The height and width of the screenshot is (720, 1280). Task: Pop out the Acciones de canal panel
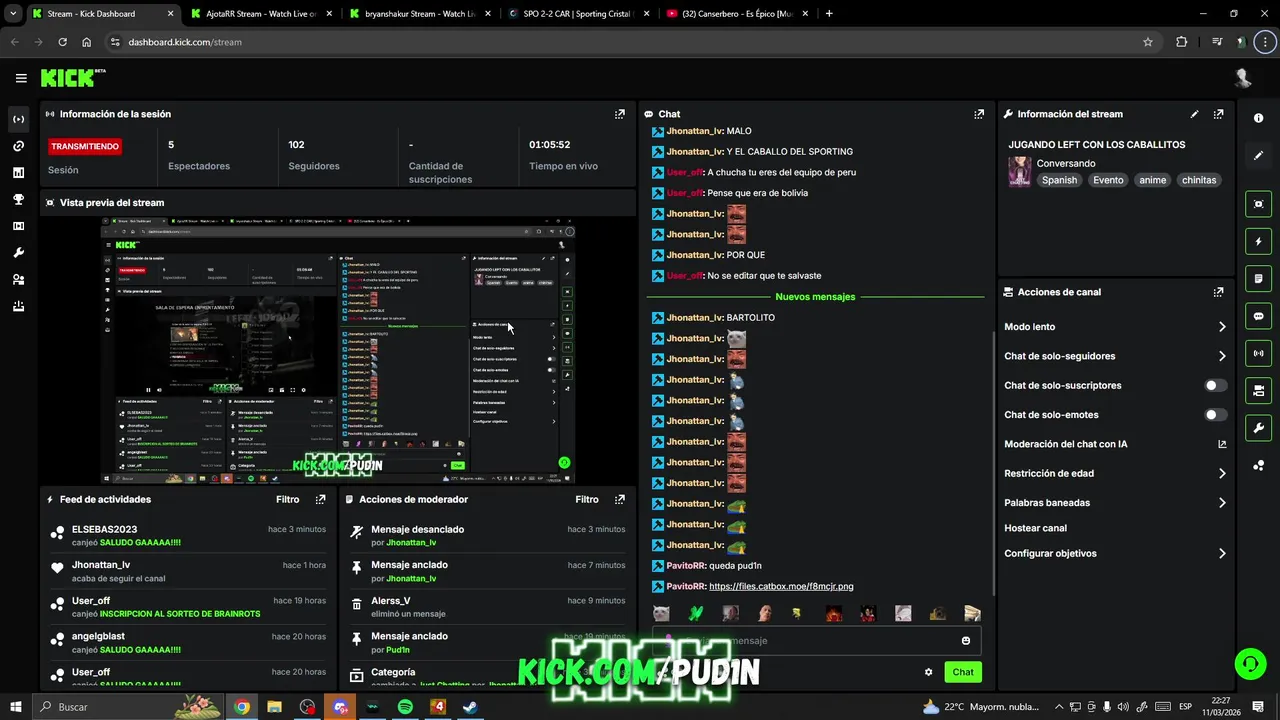pos(1218,292)
